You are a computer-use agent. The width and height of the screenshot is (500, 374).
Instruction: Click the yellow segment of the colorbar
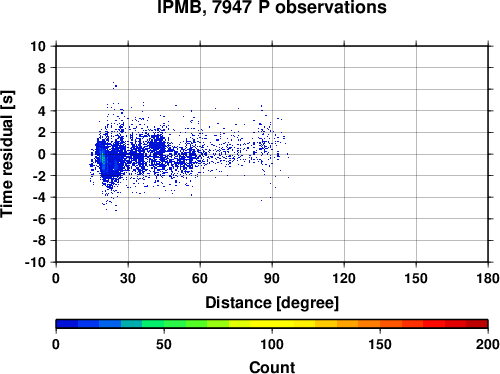[x=272, y=324]
